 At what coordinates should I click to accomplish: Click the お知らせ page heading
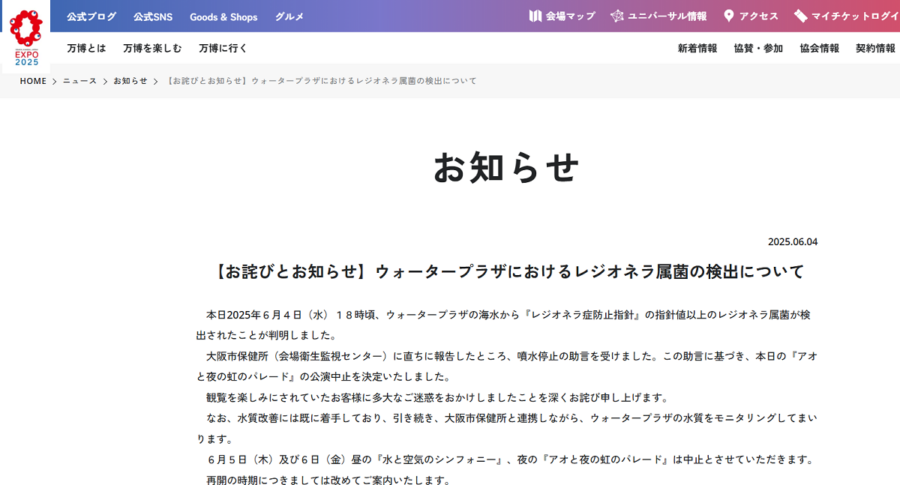coord(506,168)
